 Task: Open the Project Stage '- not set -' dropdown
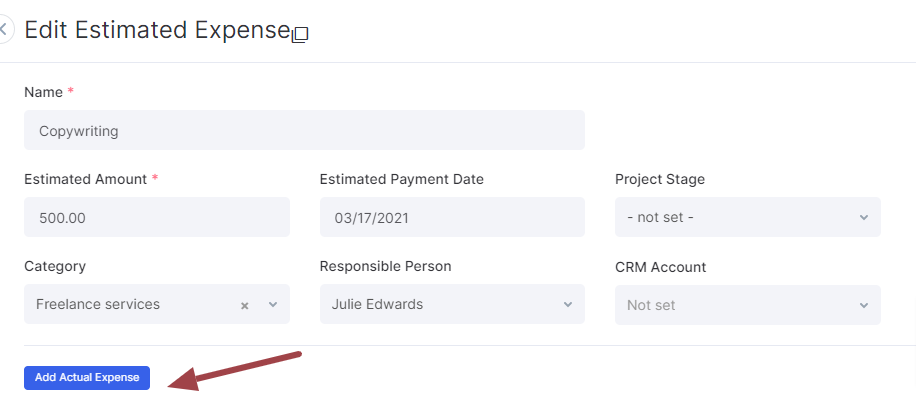748,217
